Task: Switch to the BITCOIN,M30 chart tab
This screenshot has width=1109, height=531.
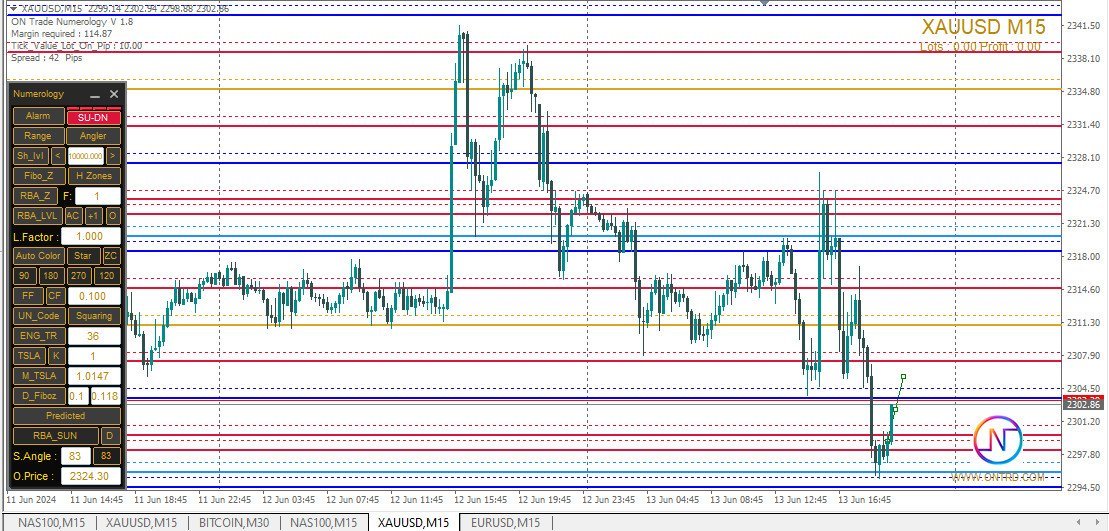Action: point(230,523)
